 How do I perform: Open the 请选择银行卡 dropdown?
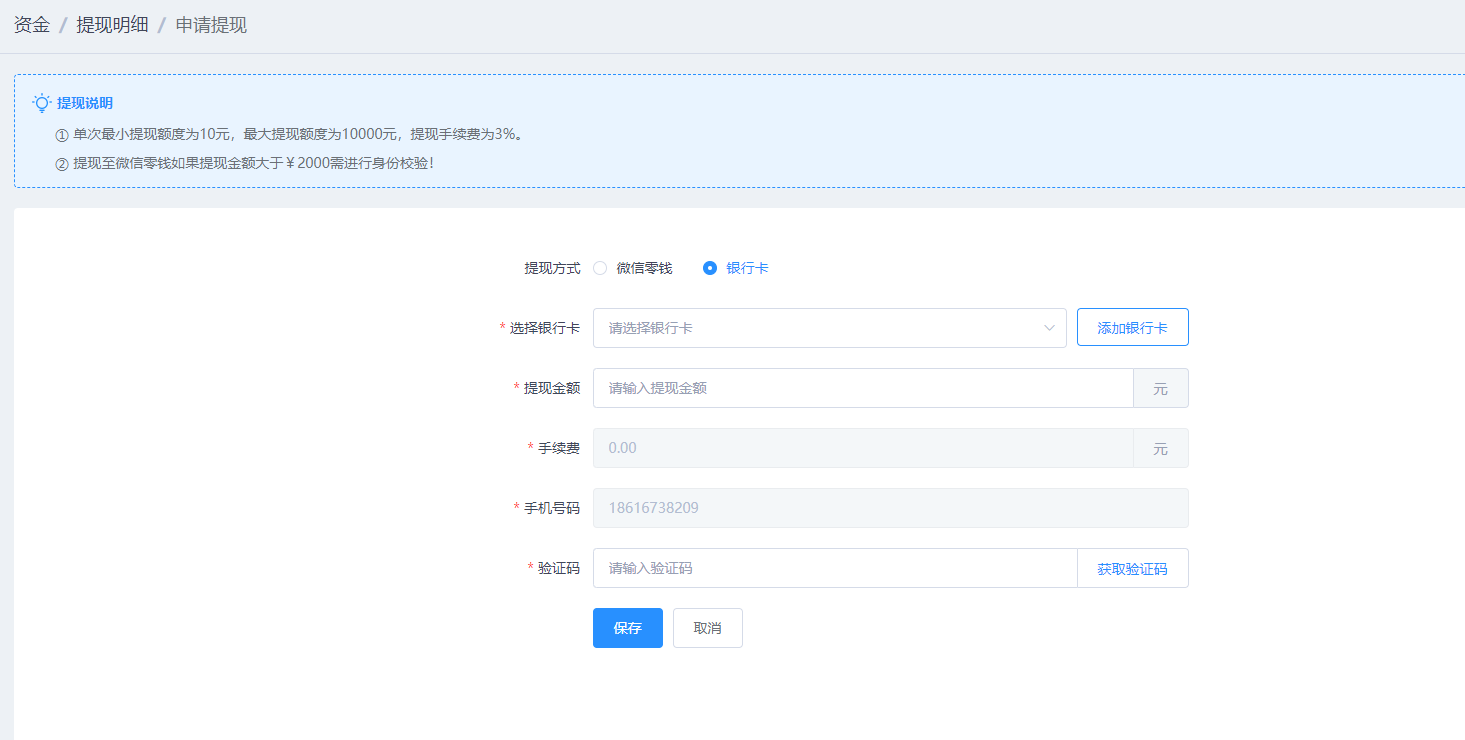(x=820, y=328)
